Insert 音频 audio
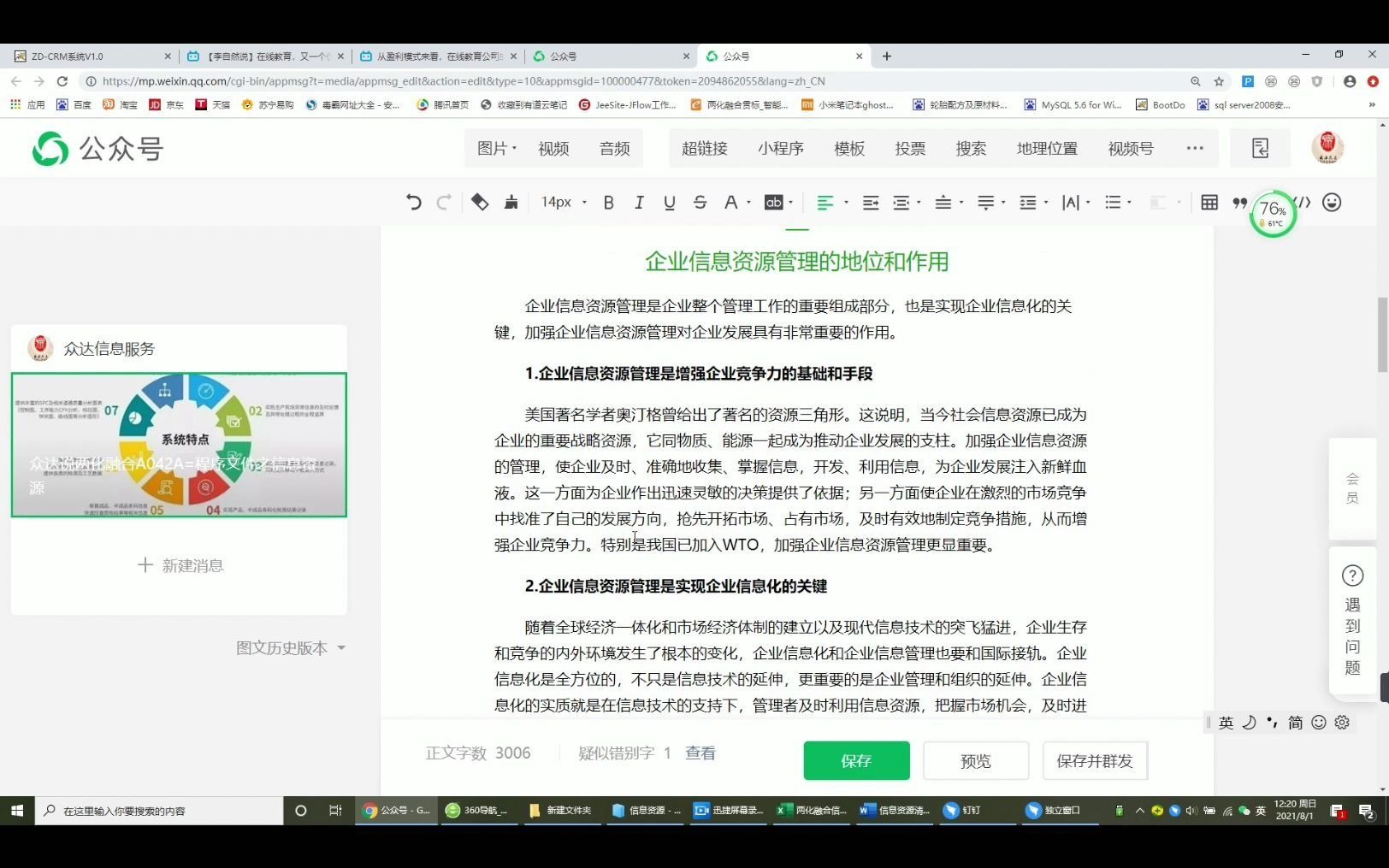Viewport: 1389px width, 868px height. click(614, 149)
